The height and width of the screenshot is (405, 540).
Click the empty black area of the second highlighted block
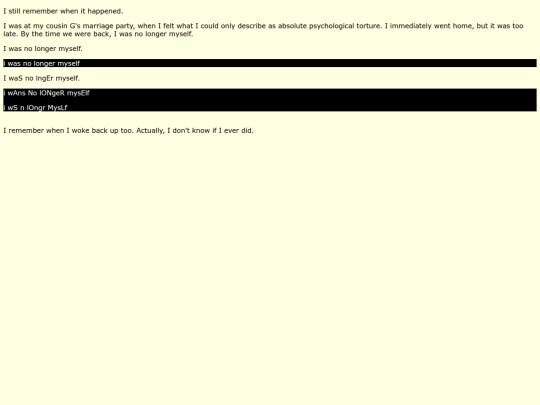pos(313,100)
